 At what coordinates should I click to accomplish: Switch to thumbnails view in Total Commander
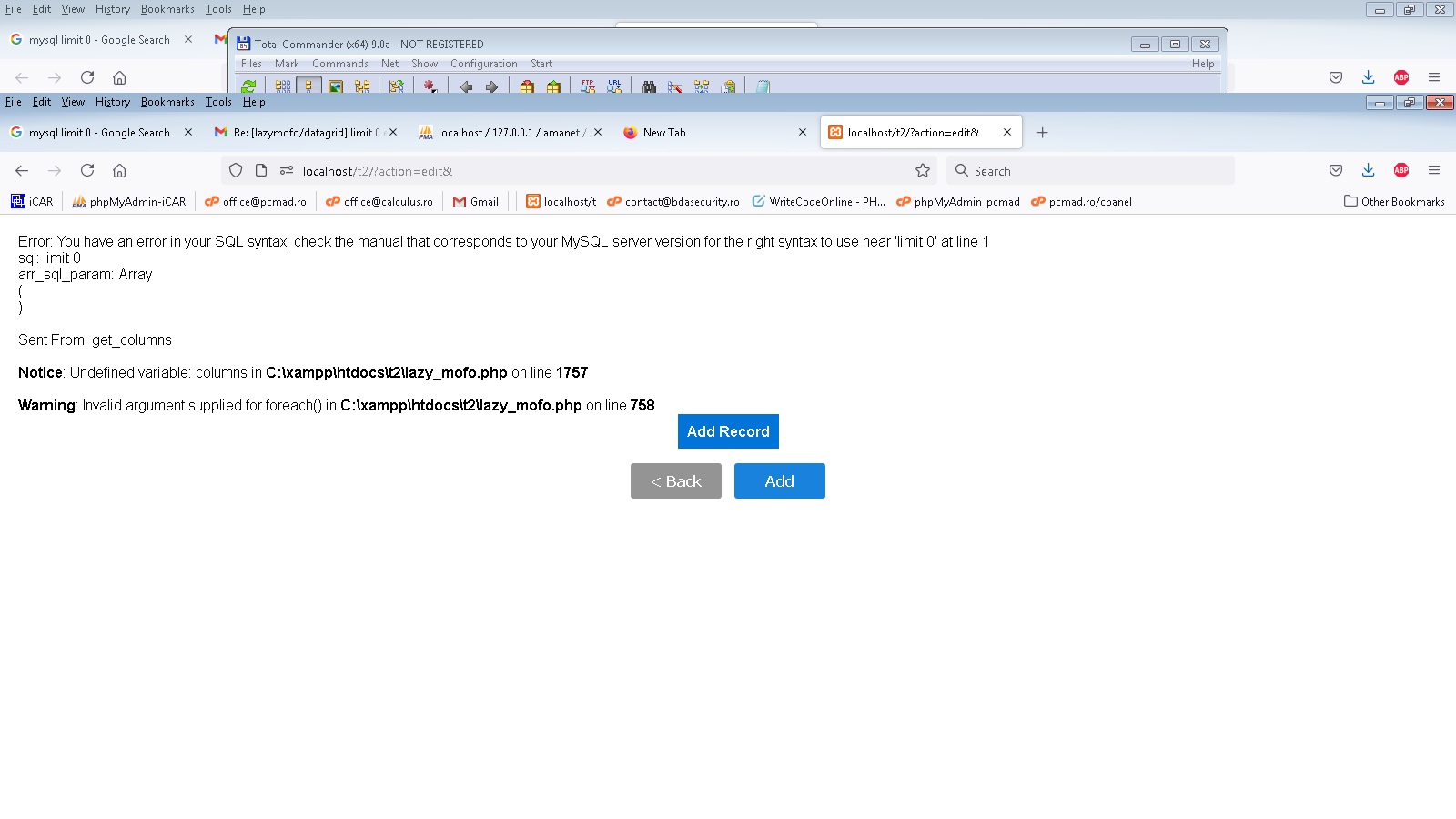(x=334, y=86)
